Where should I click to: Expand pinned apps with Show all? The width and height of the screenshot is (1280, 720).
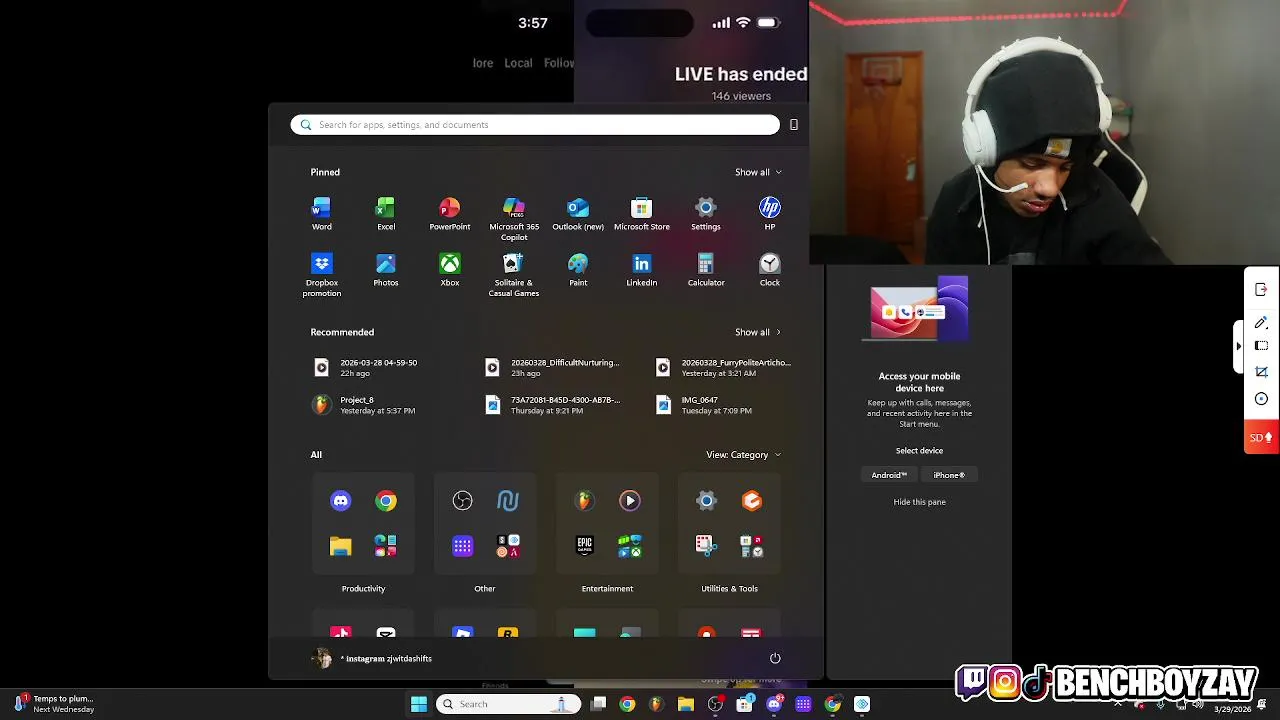(x=758, y=172)
